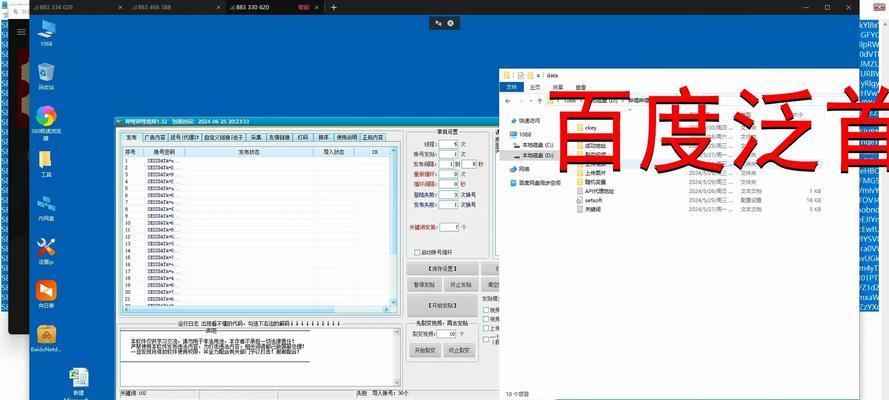Click the properties icon in Explorer quick access toolbar
The image size is (889, 400).
[520, 75]
